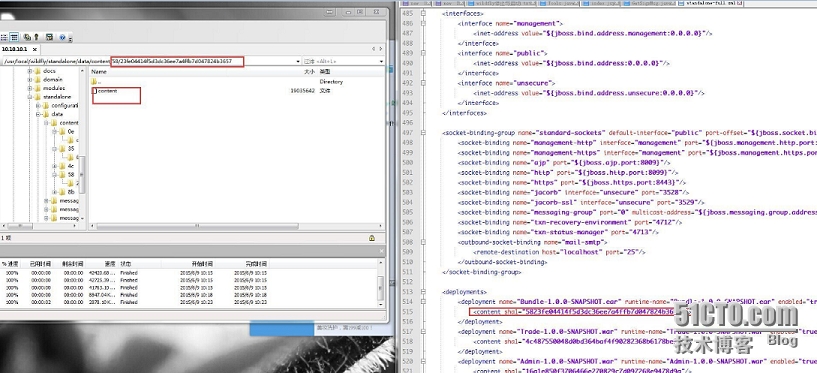Switch to the standalone-full.xml editor tab

coord(711,3)
